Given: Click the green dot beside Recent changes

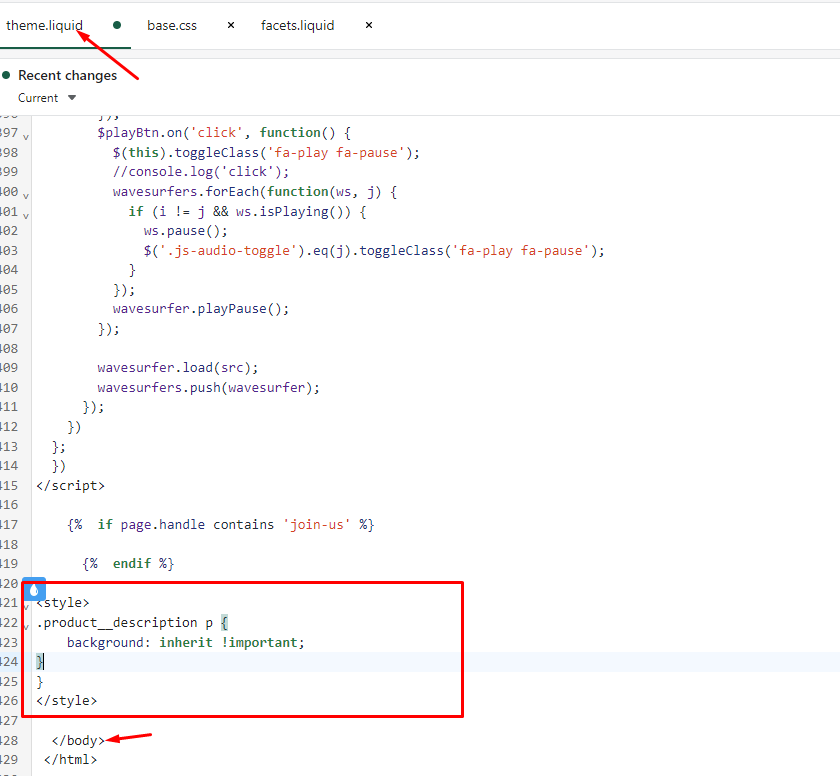Looking at the screenshot, I should [6, 75].
